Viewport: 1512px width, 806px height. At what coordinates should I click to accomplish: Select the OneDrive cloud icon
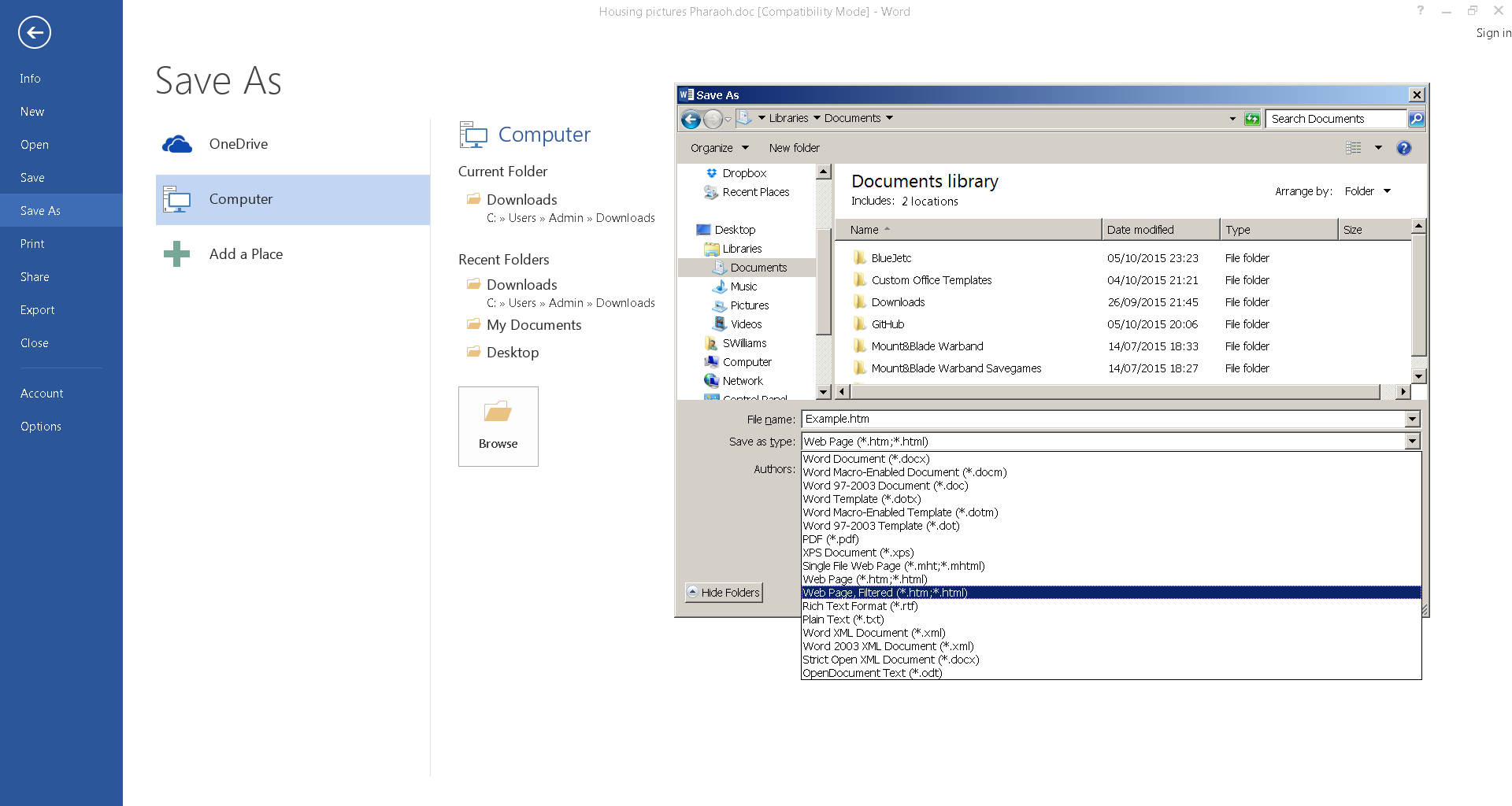pos(177,144)
